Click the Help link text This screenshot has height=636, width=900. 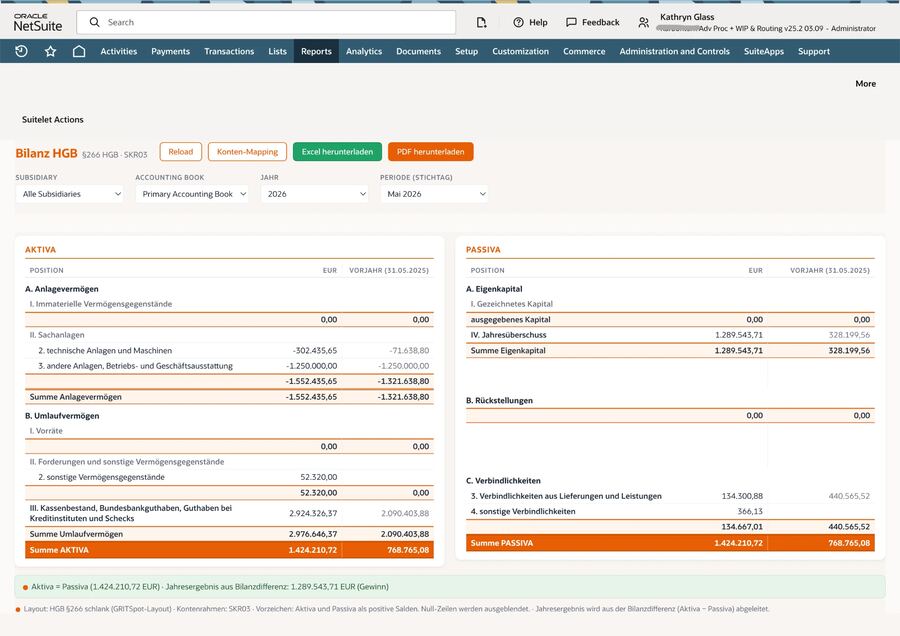pyautogui.click(x=538, y=22)
